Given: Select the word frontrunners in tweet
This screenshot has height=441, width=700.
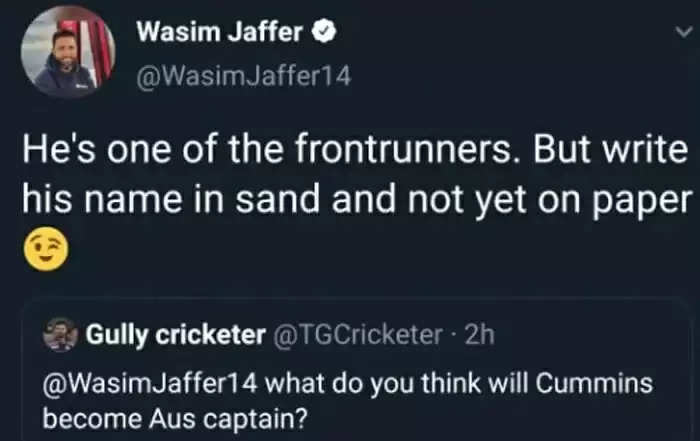Looking at the screenshot, I should pyautogui.click(x=402, y=150).
